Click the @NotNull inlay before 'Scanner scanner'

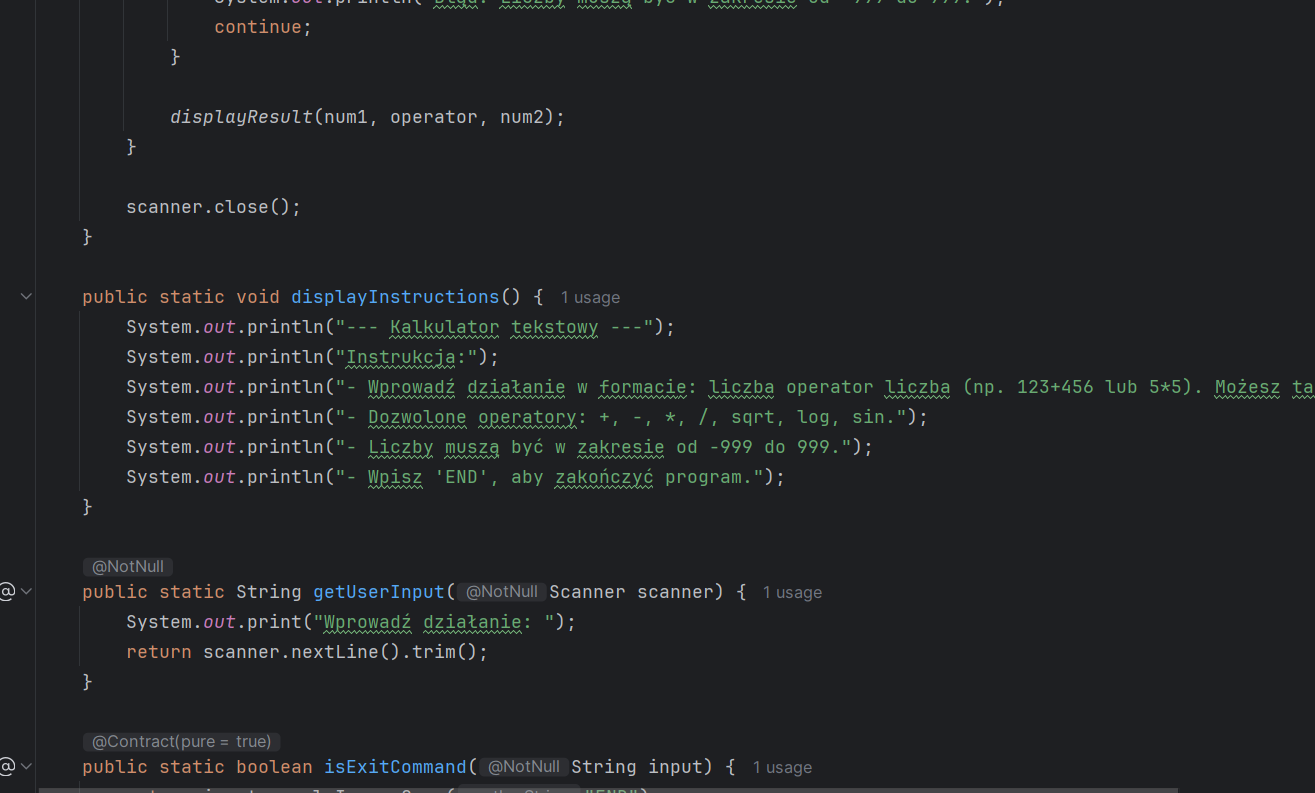[502, 592]
